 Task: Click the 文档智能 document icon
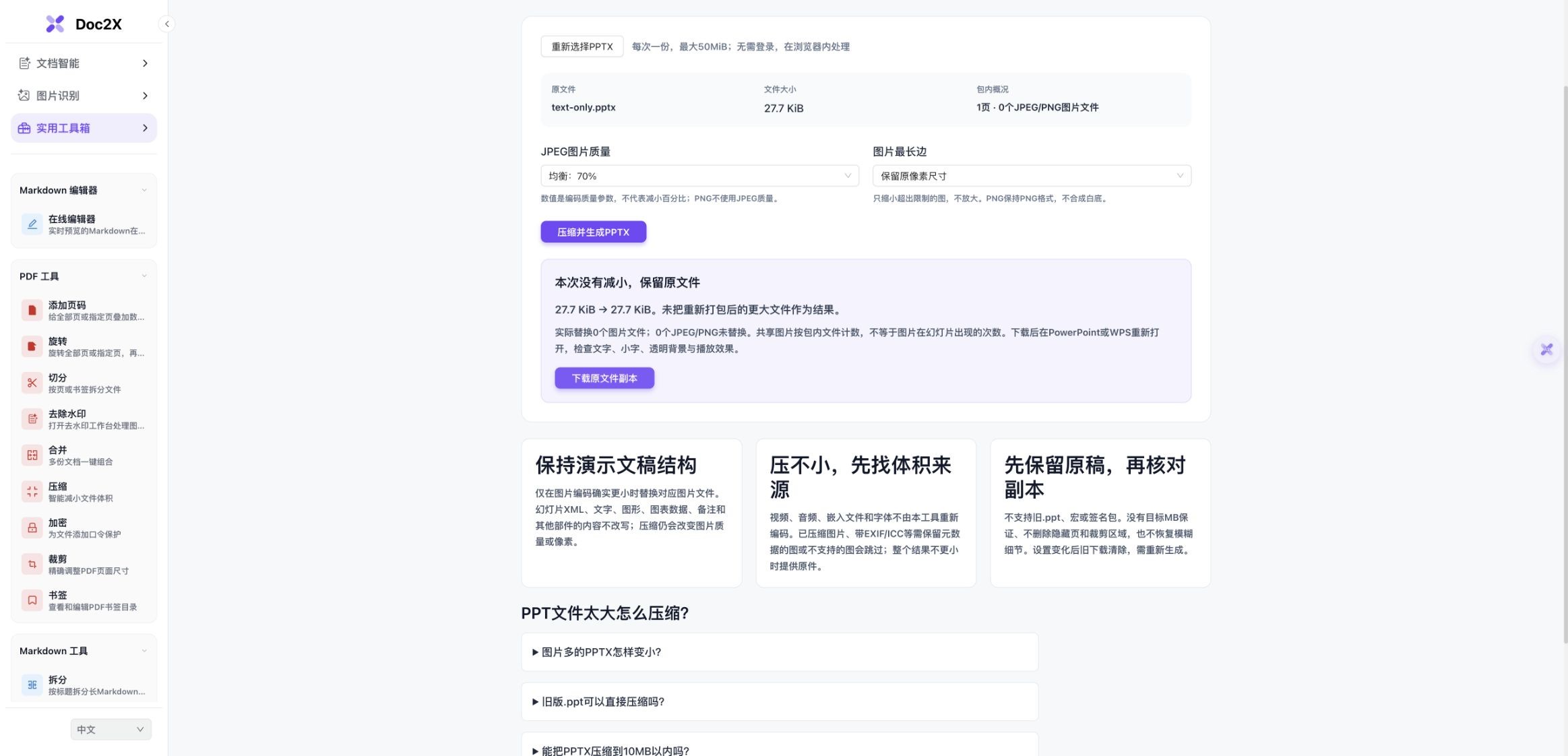pos(24,63)
